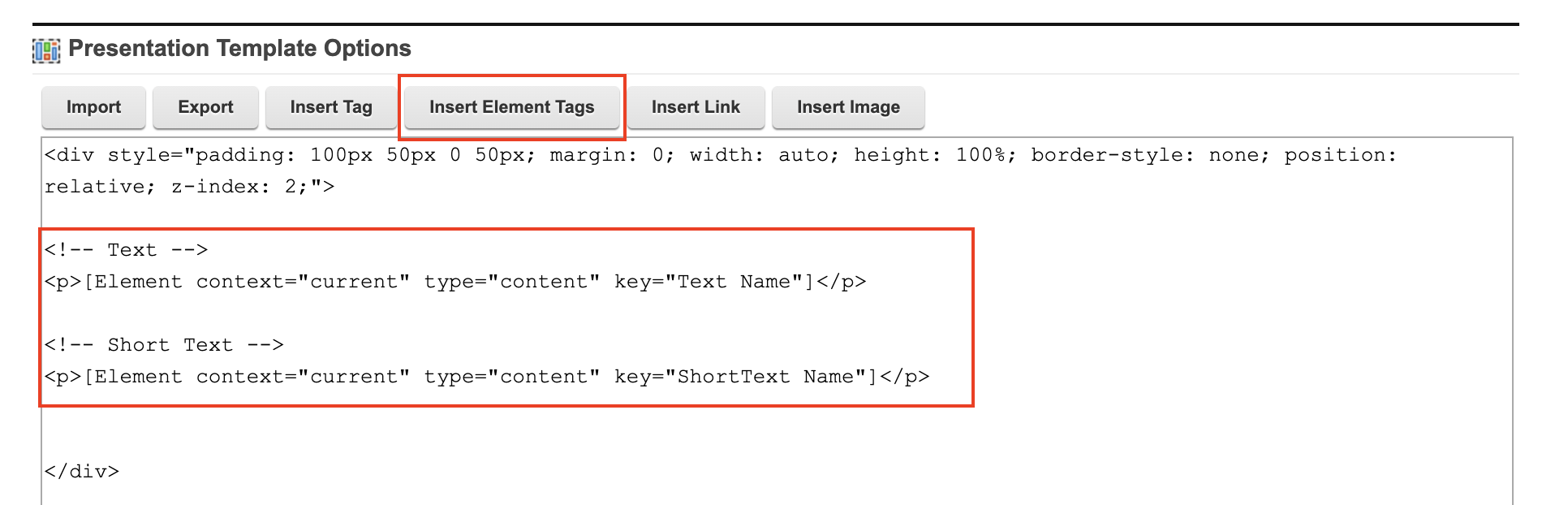Click "height: 100%" in the div style
This screenshot has width=1568, height=505.
[x=933, y=155]
